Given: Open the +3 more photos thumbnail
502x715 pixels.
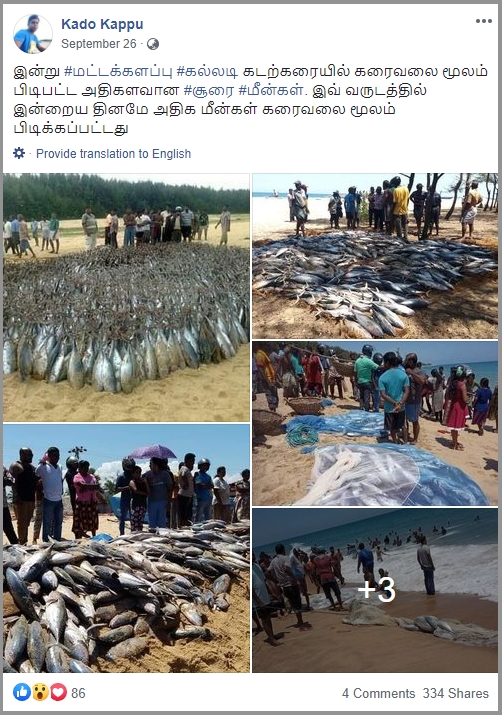Looking at the screenshot, I should 375,590.
